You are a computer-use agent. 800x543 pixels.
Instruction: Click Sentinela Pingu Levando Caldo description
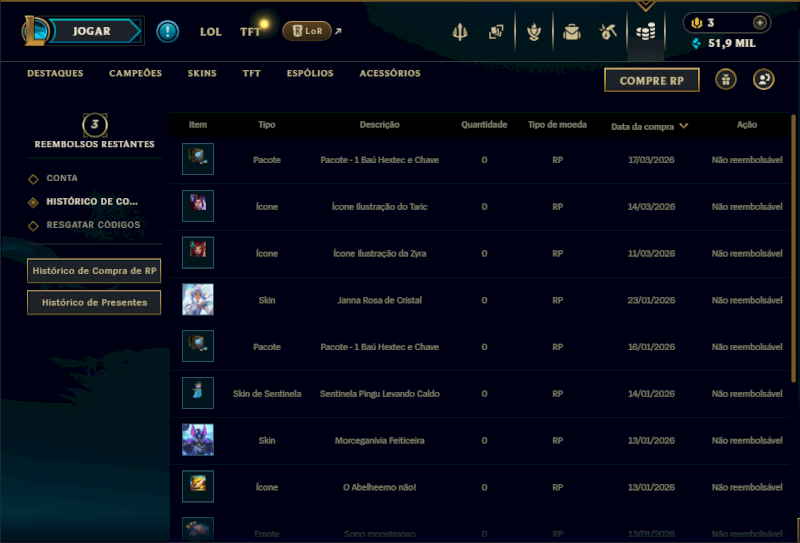click(x=380, y=394)
